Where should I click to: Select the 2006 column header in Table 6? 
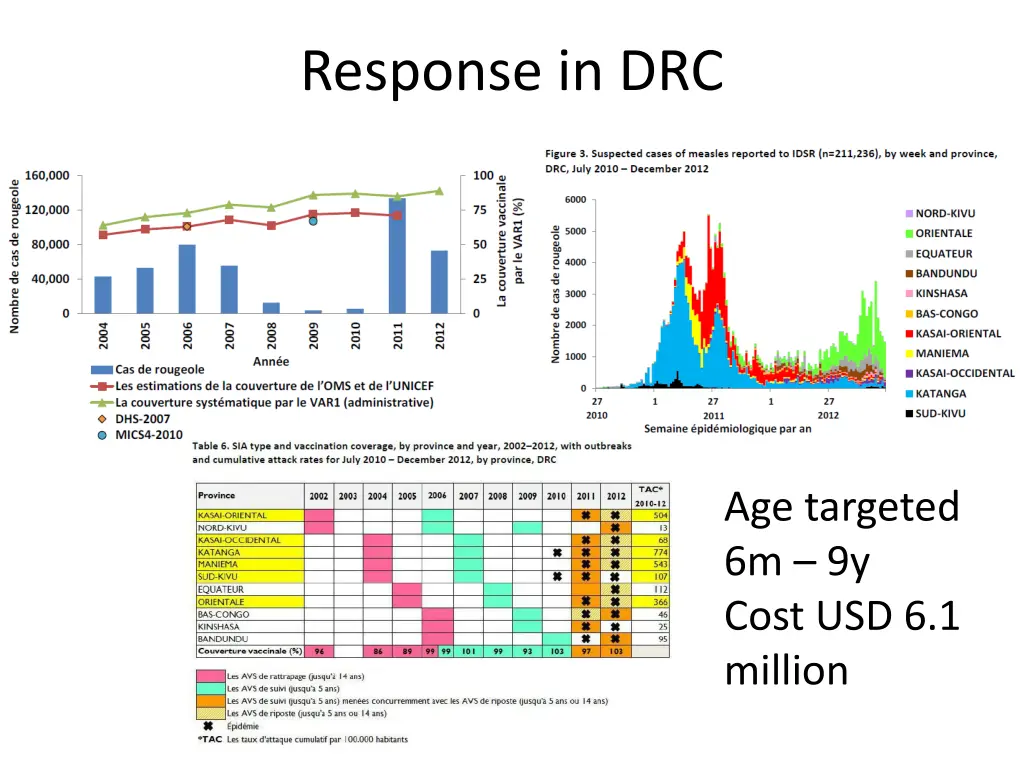(437, 496)
